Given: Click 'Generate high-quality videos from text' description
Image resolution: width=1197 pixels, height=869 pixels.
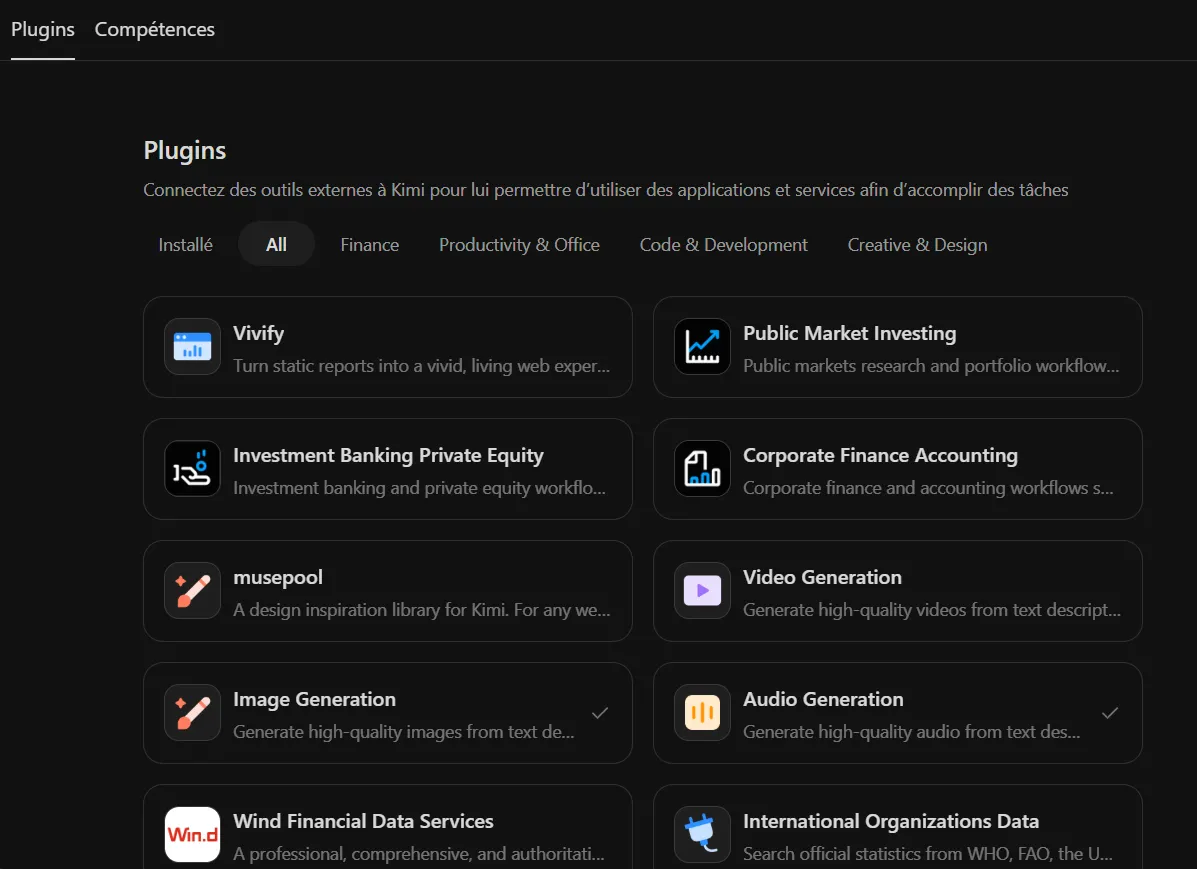Looking at the screenshot, I should coord(932,611).
